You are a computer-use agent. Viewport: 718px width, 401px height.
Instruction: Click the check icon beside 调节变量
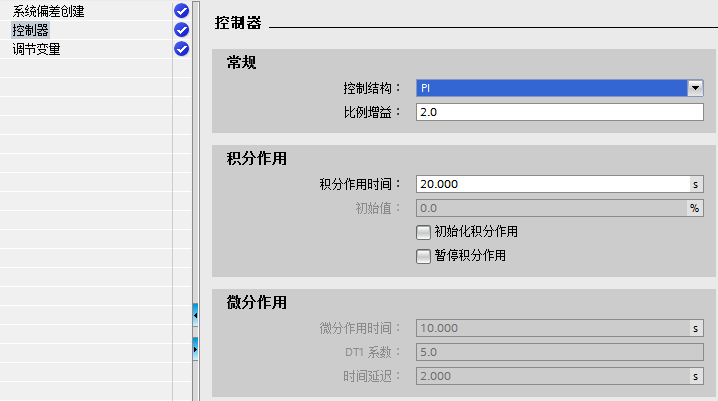click(x=182, y=49)
